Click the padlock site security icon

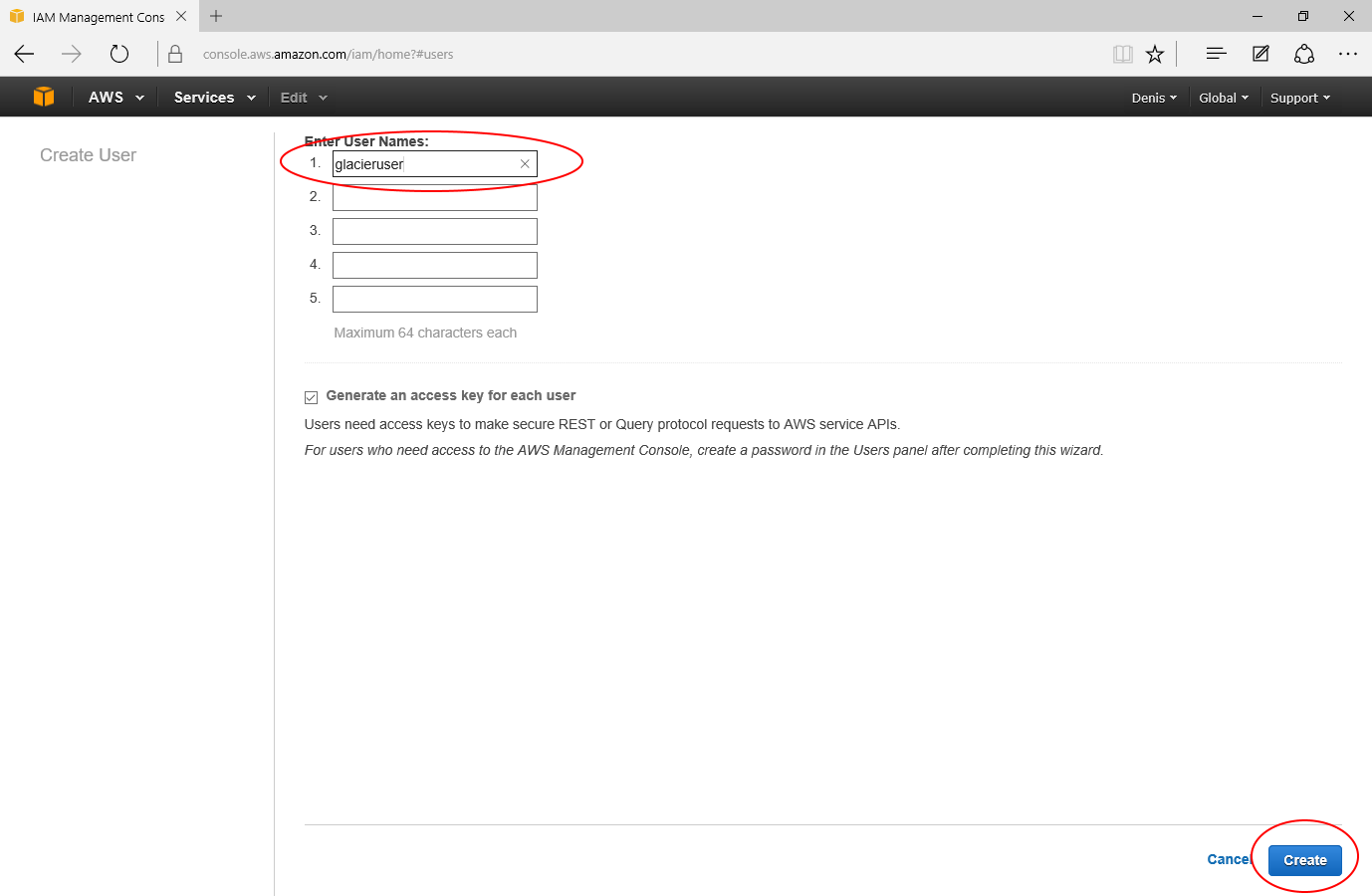175,54
